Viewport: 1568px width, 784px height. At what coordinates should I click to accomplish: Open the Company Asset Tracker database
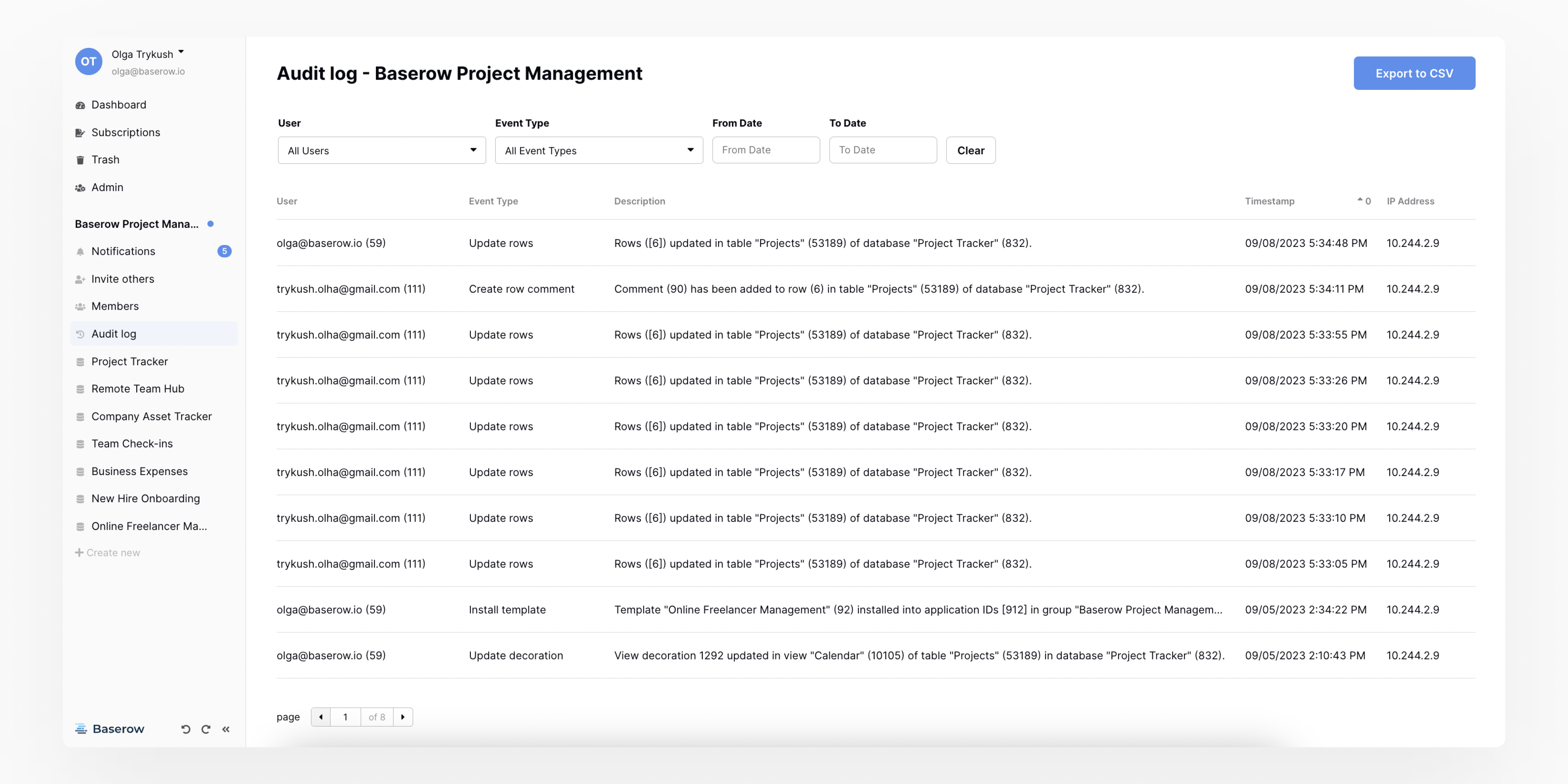coord(152,416)
